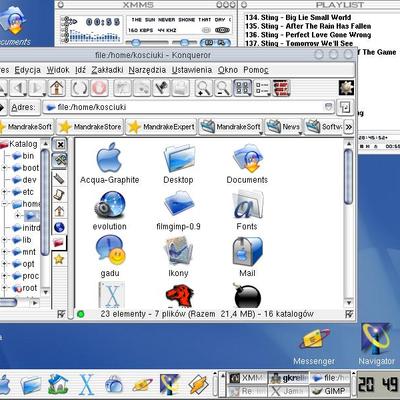This screenshot has height=400, width=400.
Task: Switch to icon view mode in toolbar
Action: click(242, 88)
